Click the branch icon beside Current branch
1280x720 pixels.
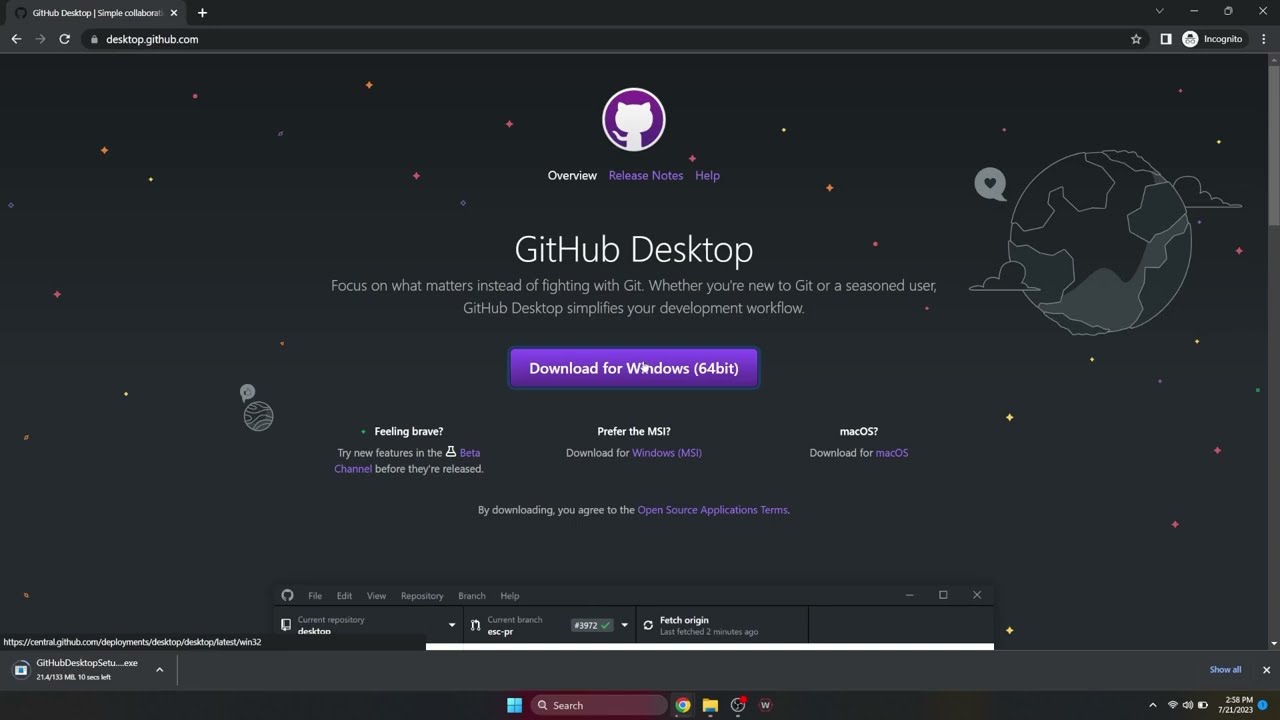475,625
